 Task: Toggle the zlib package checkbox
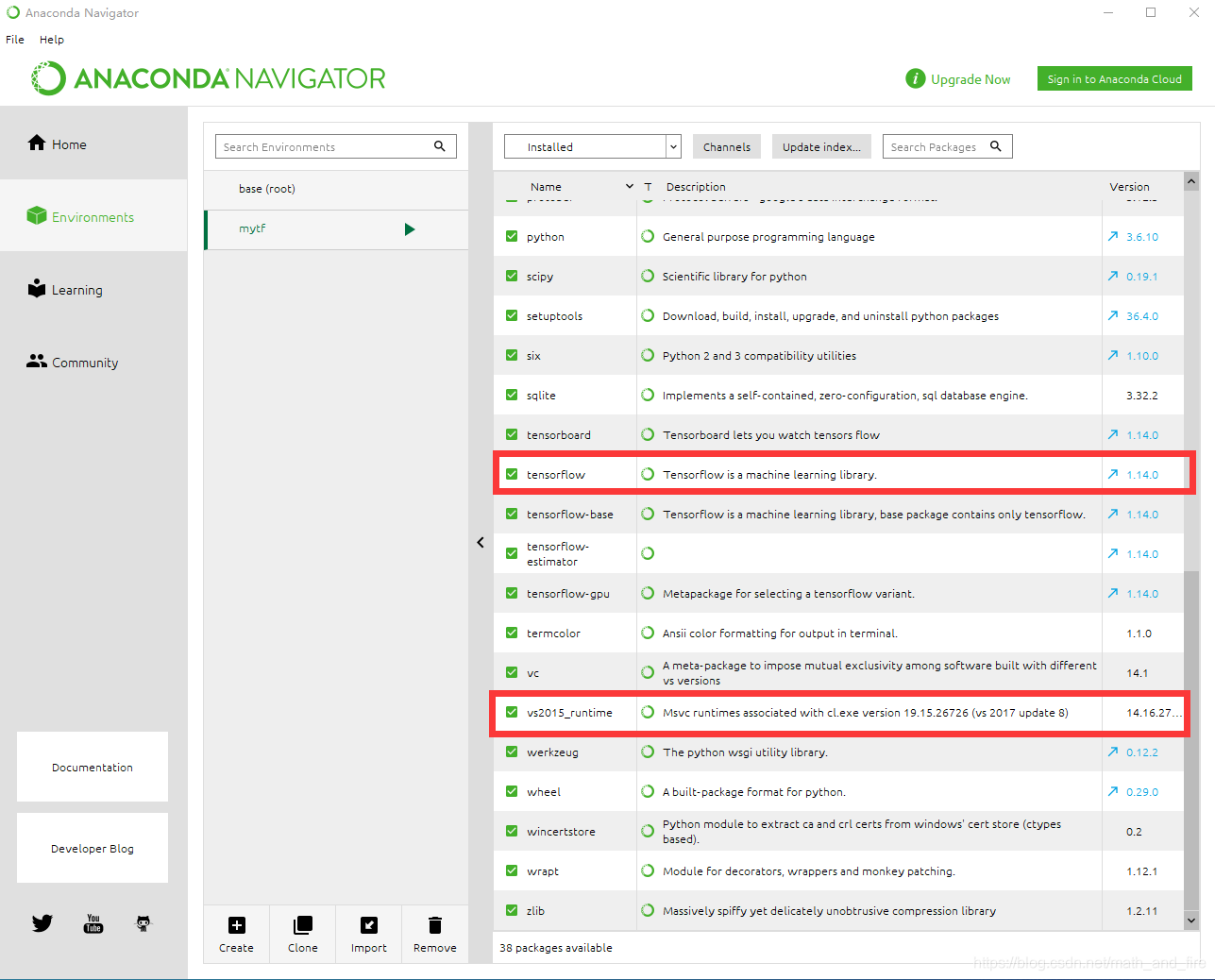coord(512,911)
